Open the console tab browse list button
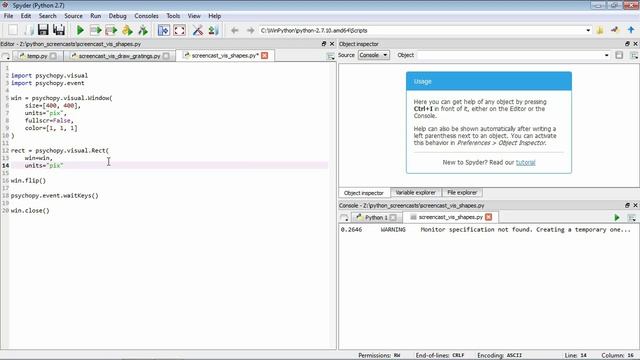Screen dimensions: 640x360 (x=344, y=218)
